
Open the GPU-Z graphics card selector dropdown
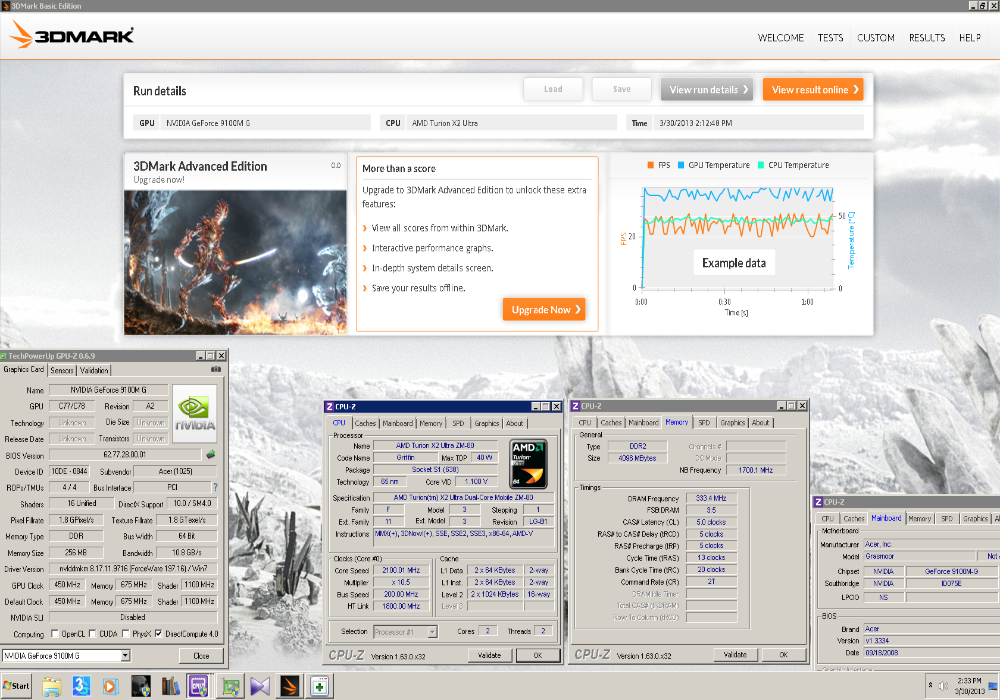[x=126, y=655]
